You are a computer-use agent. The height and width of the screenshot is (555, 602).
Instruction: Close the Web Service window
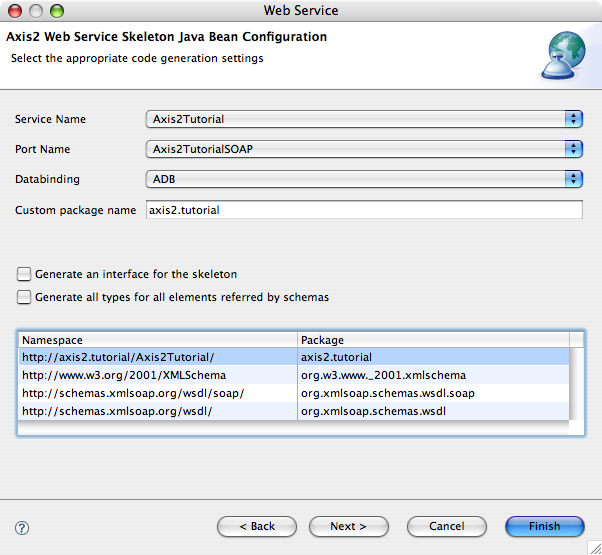click(15, 11)
